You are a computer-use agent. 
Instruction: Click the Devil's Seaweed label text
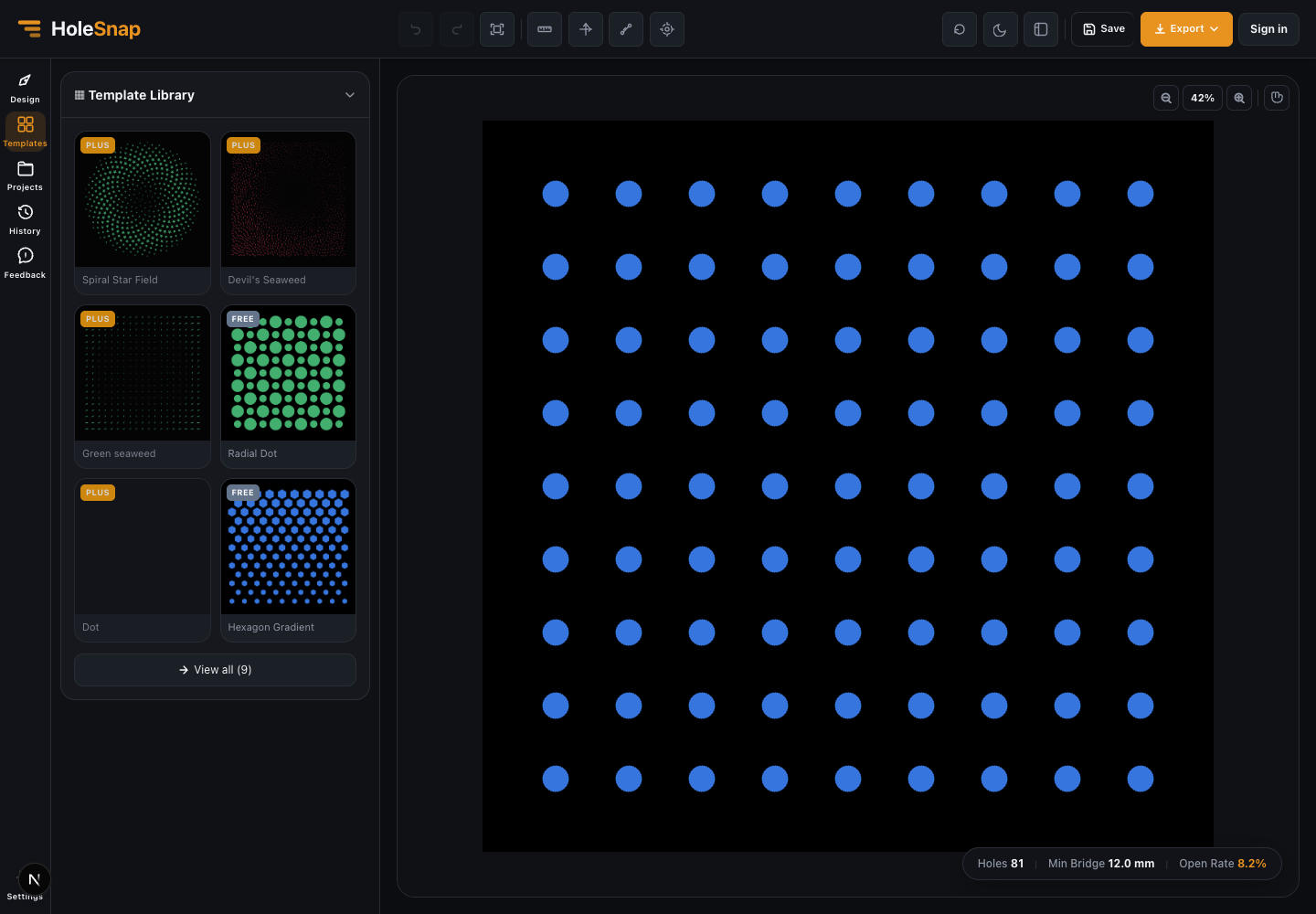[267, 280]
